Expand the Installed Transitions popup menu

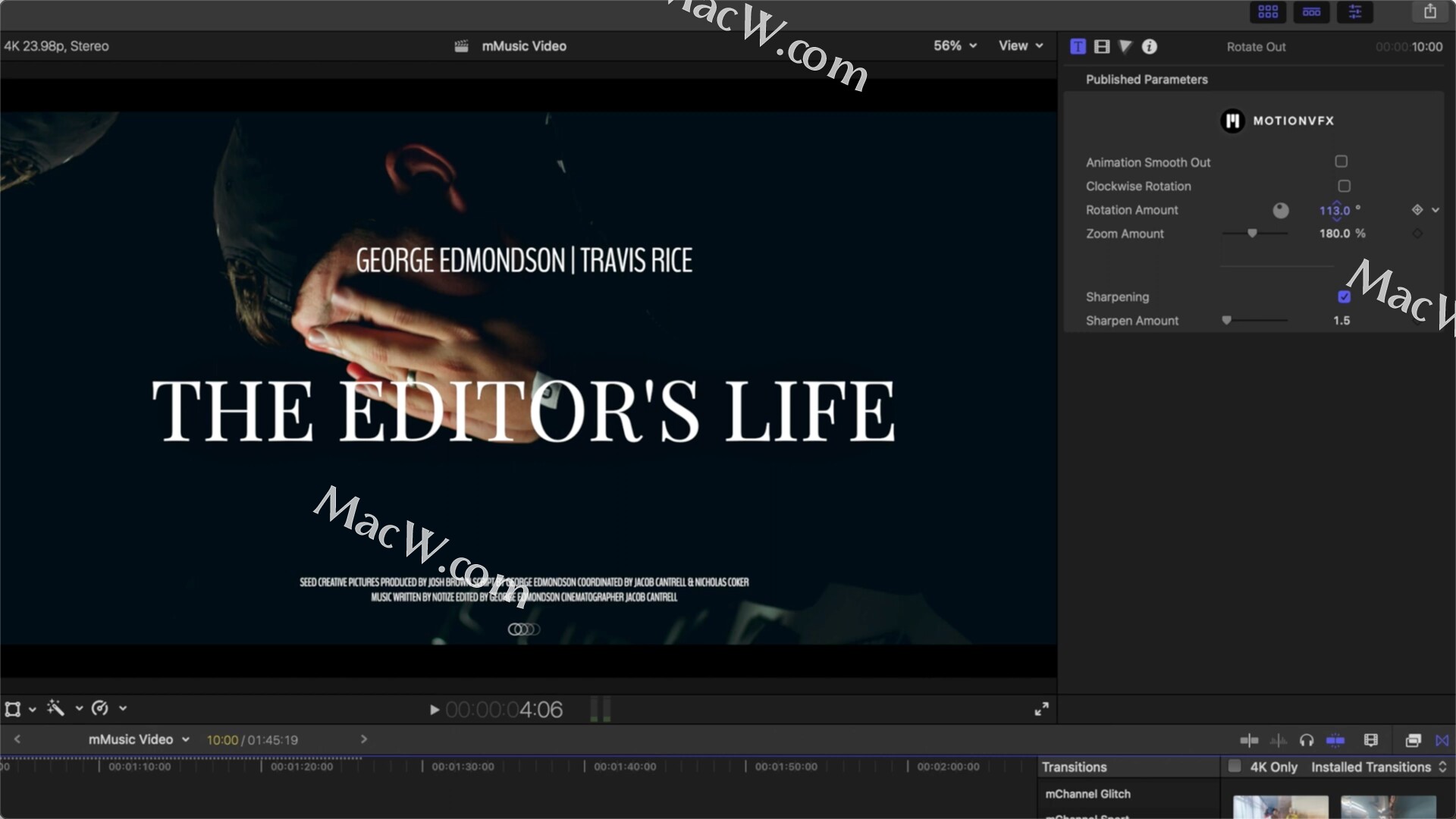[x=1378, y=767]
